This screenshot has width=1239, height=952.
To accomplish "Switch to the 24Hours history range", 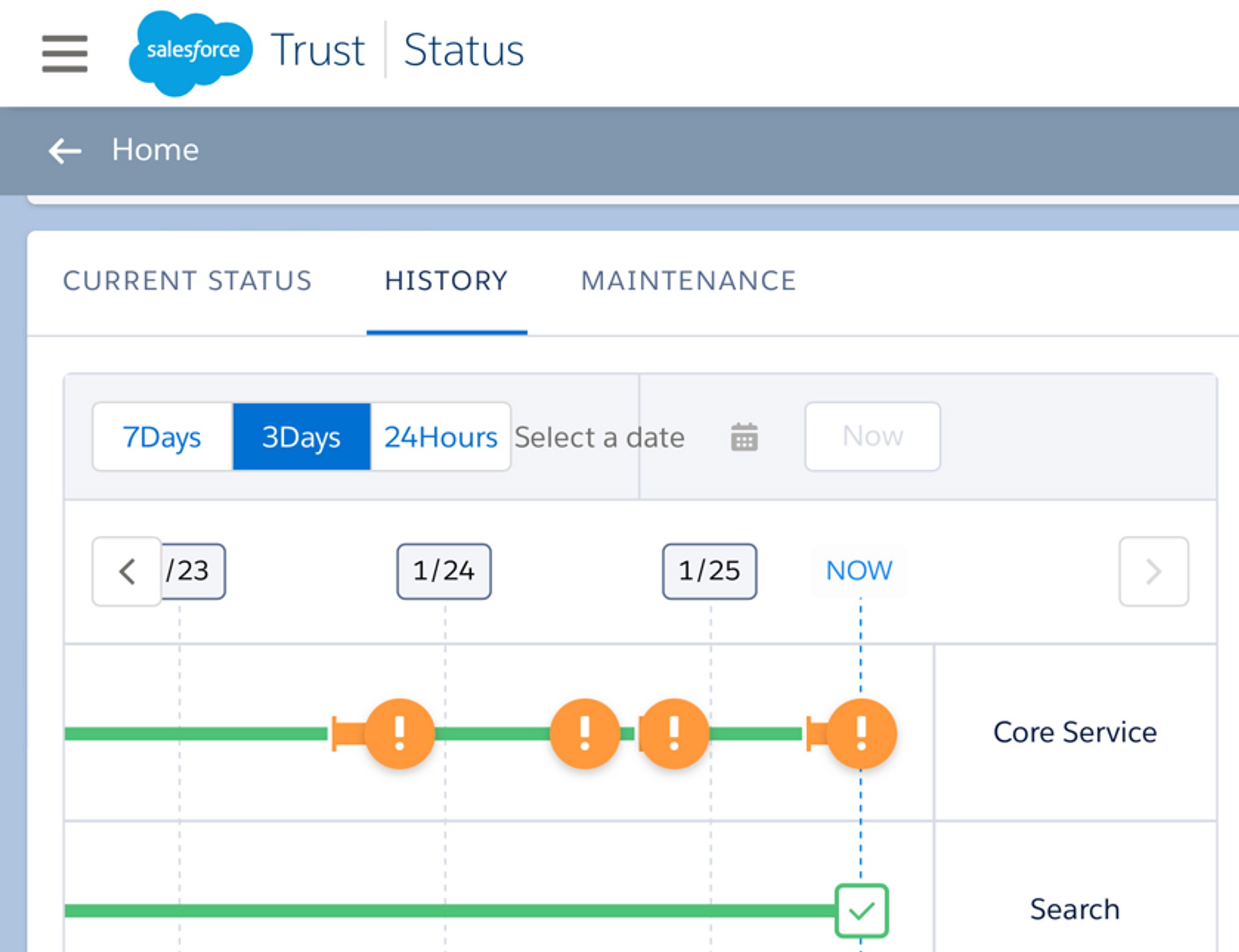I will coord(441,437).
